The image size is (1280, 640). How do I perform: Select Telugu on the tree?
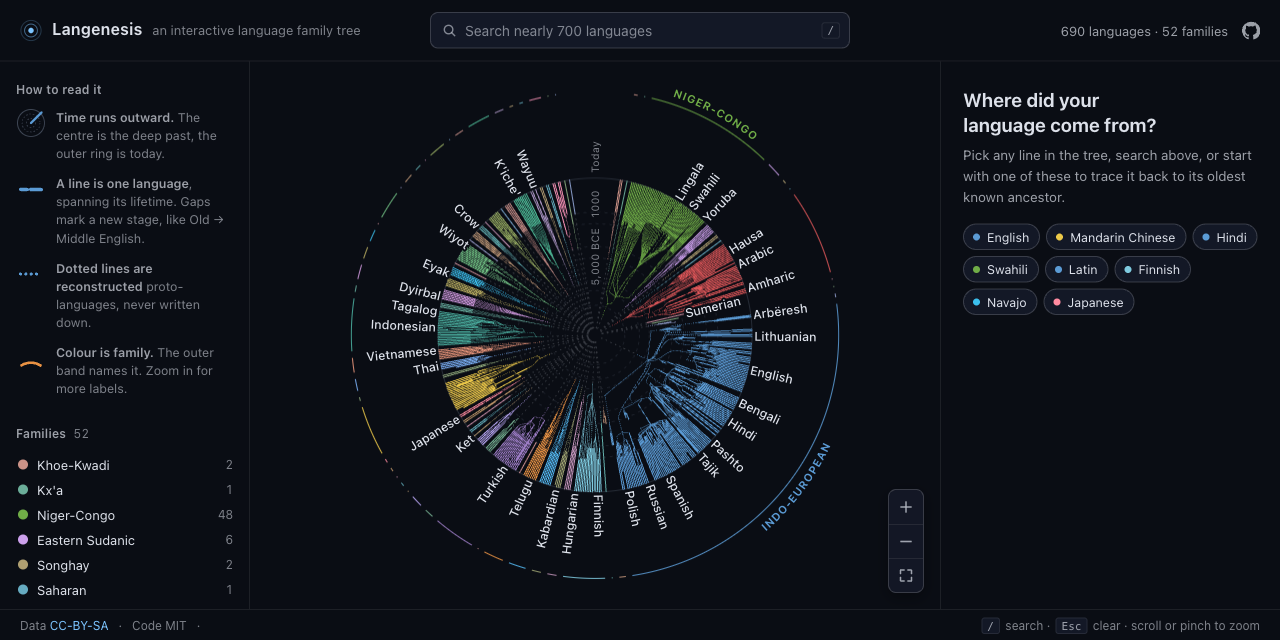tap(521, 496)
